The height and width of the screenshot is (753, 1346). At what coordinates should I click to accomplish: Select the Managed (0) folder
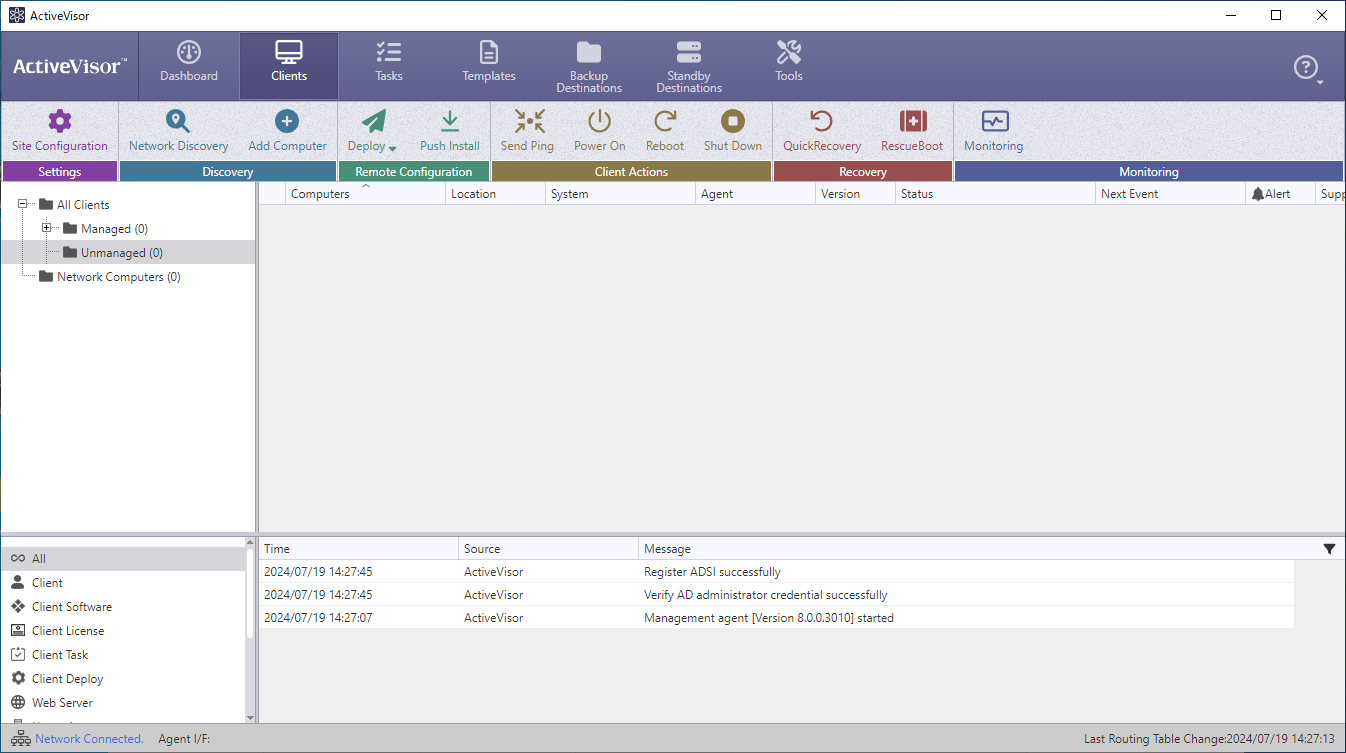tap(105, 229)
